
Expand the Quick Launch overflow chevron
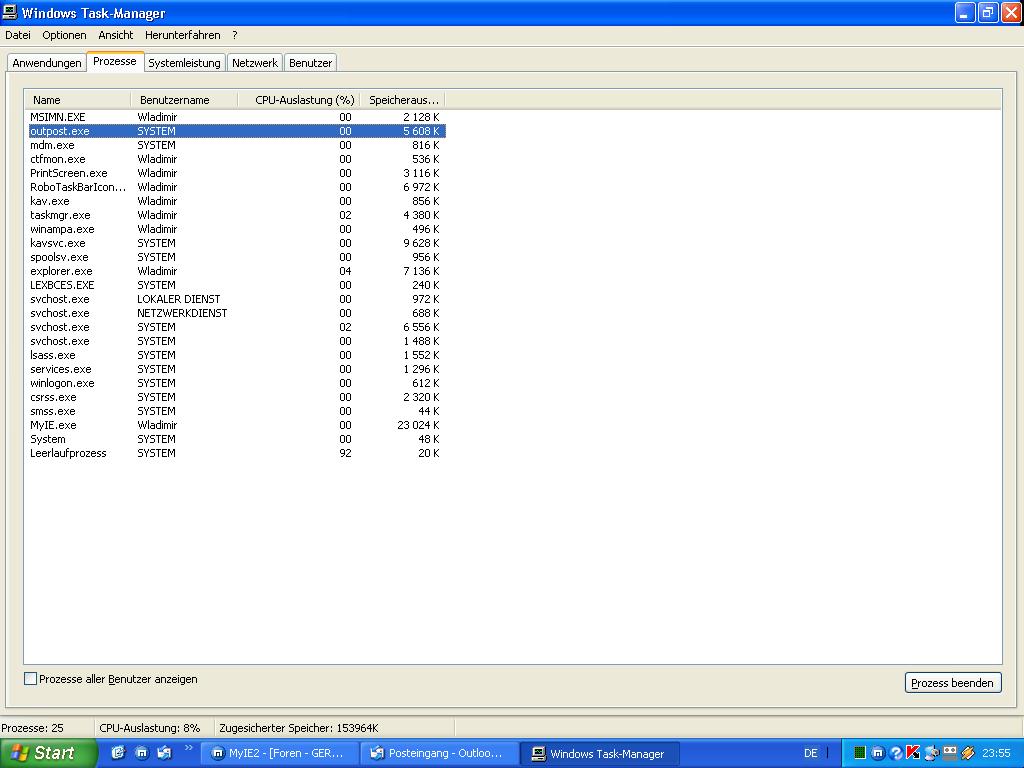coord(189,748)
